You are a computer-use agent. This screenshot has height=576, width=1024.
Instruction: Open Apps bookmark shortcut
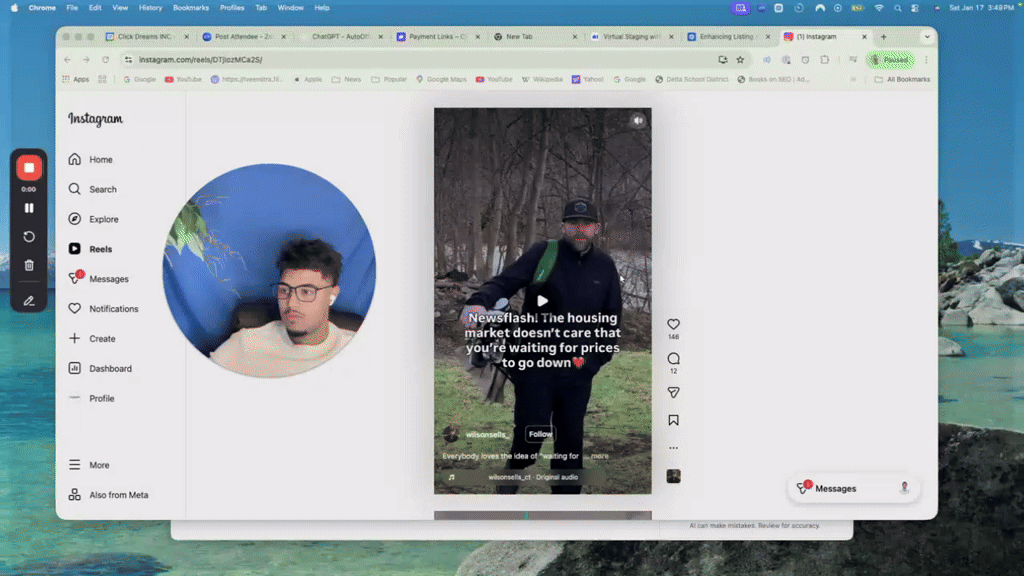(x=76, y=80)
